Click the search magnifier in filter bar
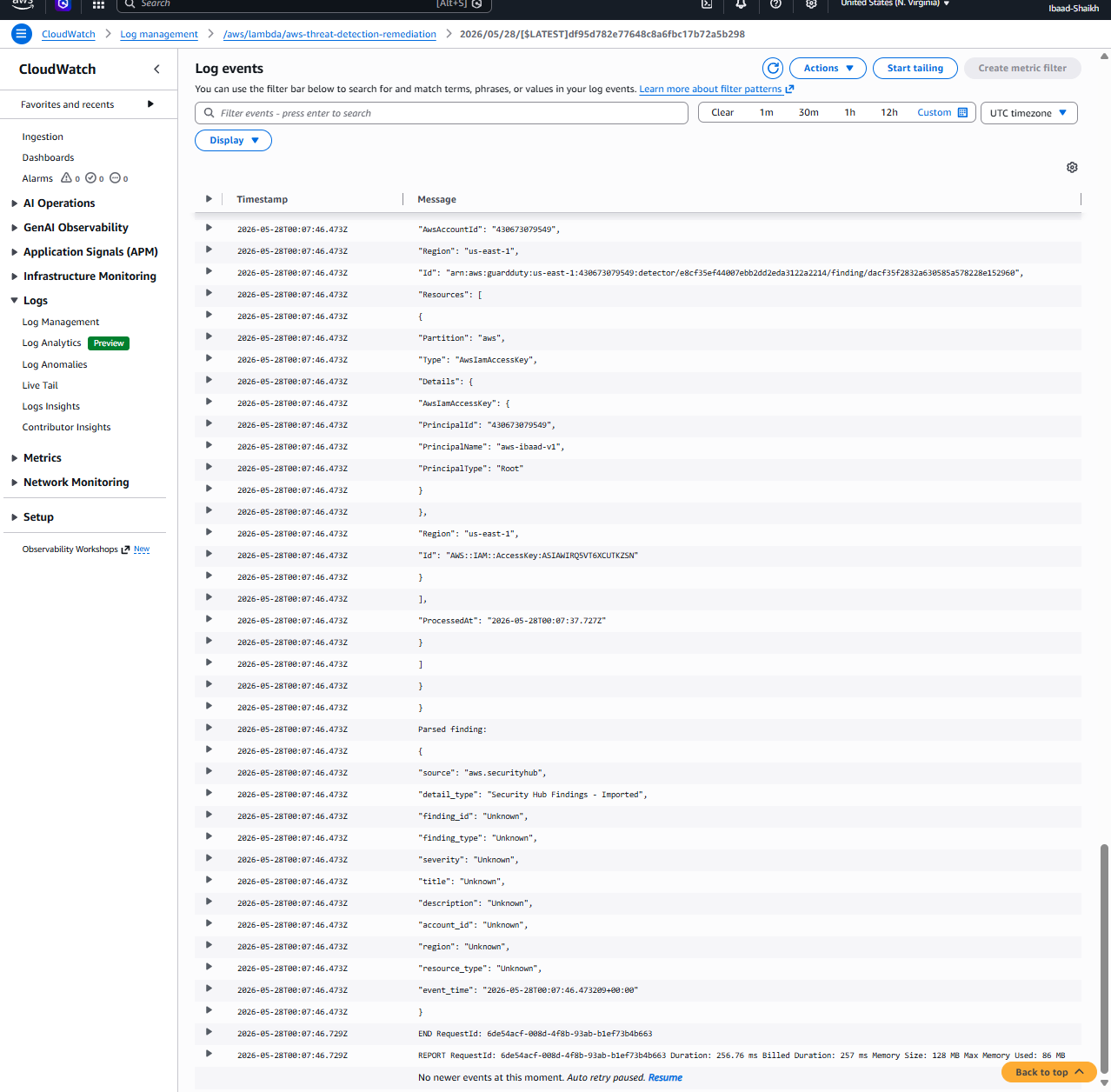Image resolution: width=1111 pixels, height=1092 pixels. pos(209,113)
